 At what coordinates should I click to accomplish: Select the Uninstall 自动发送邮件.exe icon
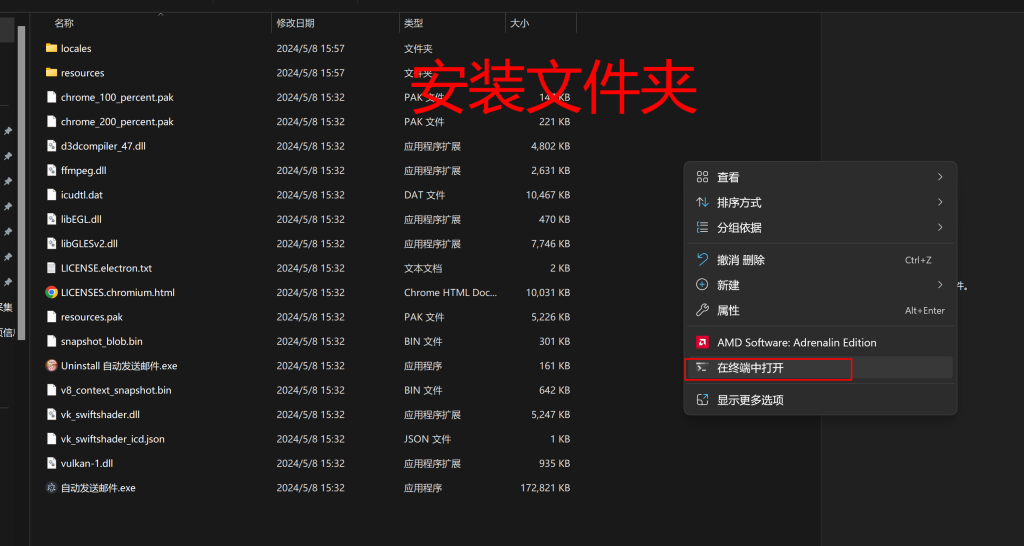point(52,366)
